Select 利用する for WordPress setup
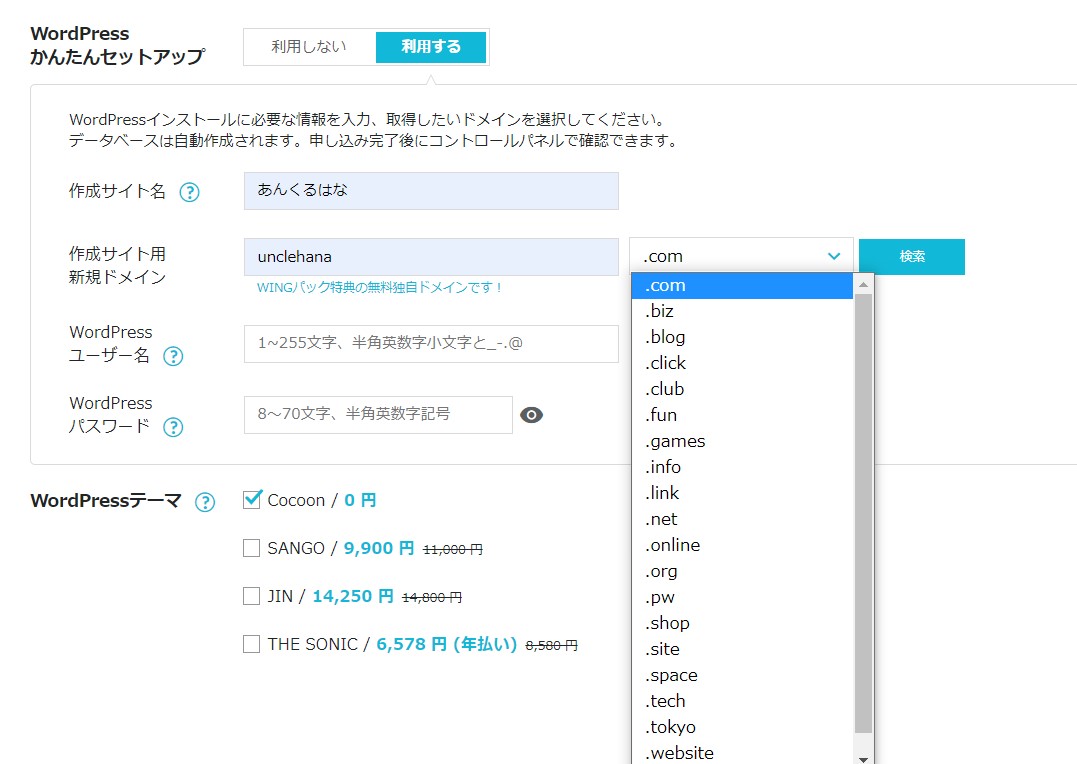Screen dimensions: 1077x764 [x=431, y=47]
